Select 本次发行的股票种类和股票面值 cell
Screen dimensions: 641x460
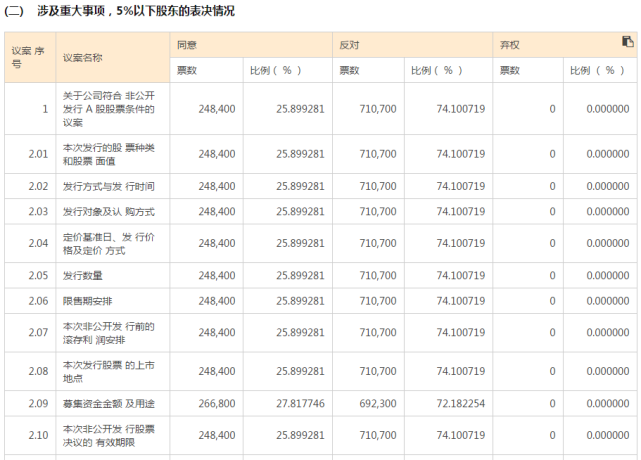tap(113, 154)
